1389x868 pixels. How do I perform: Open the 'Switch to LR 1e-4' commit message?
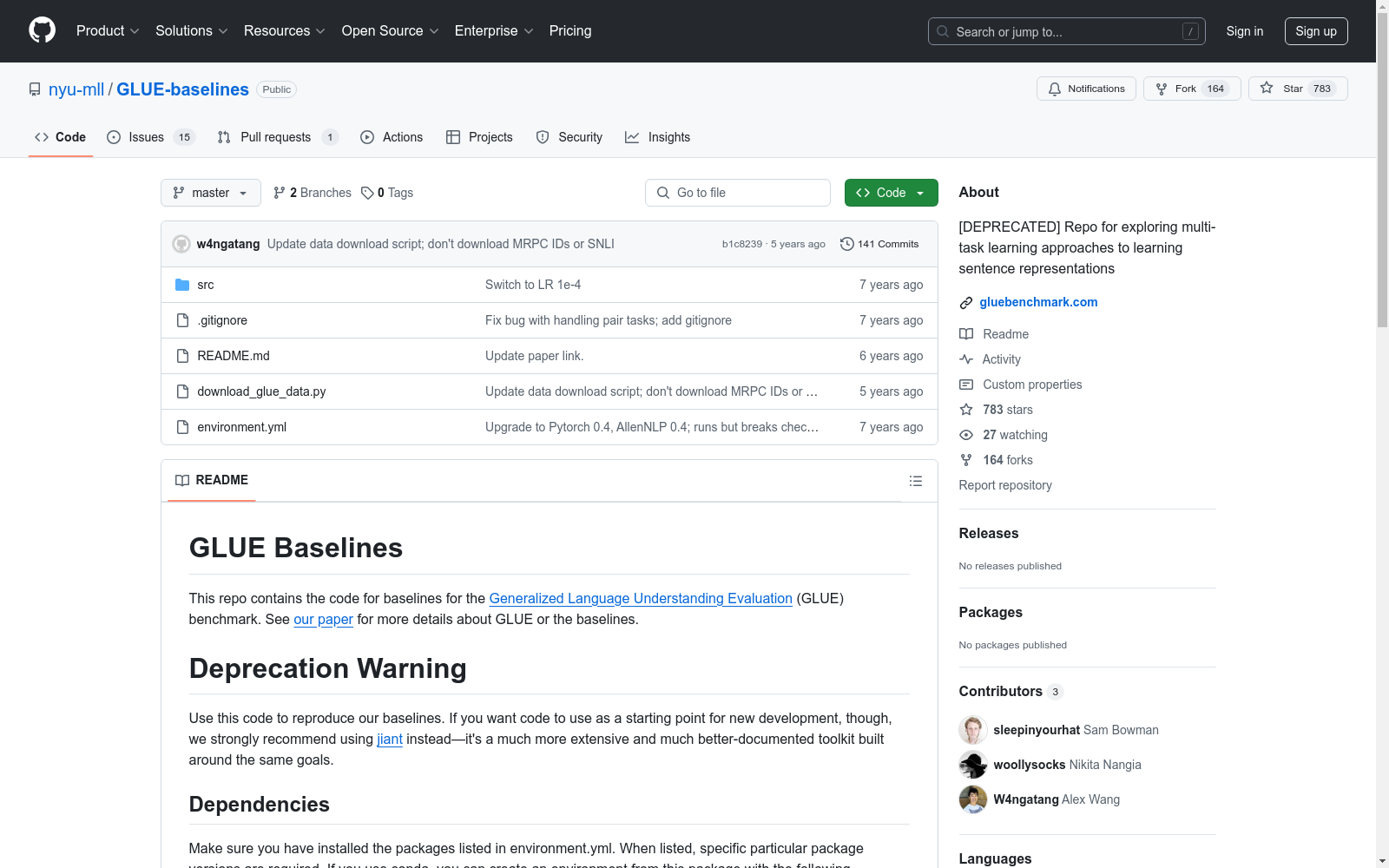533,285
